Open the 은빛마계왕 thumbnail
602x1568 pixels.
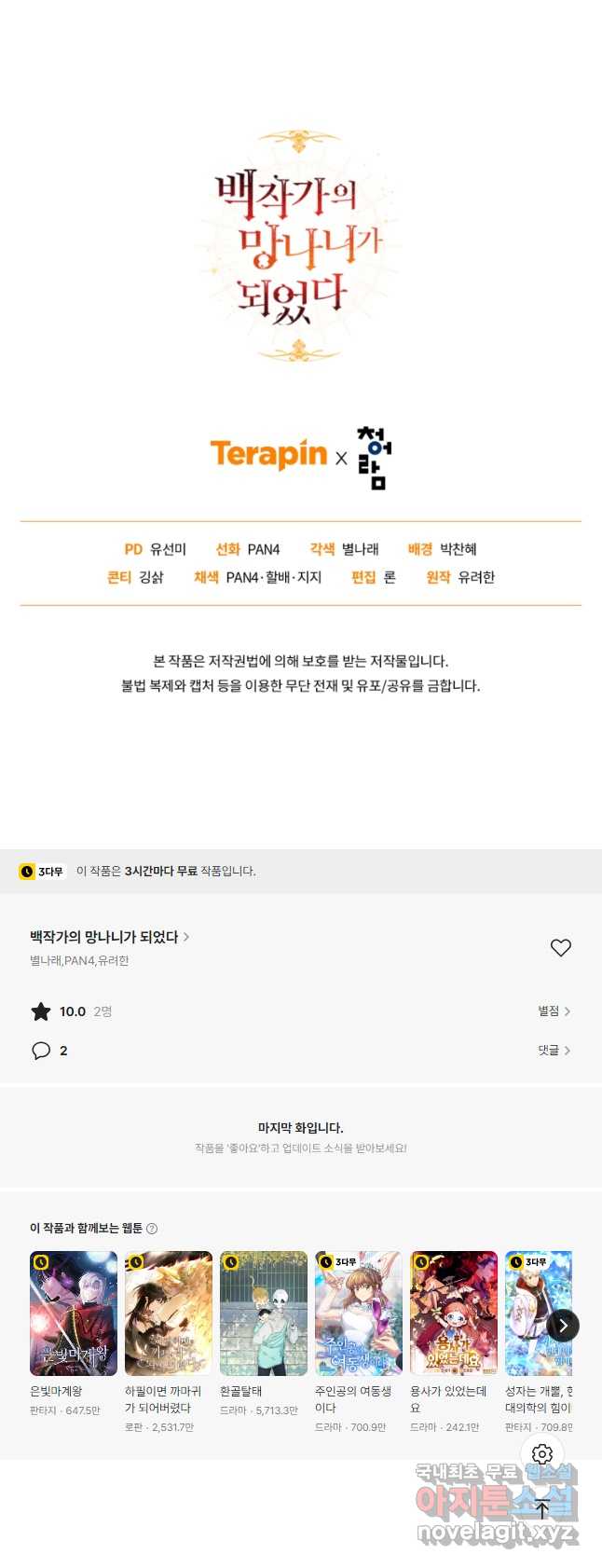point(74,1314)
